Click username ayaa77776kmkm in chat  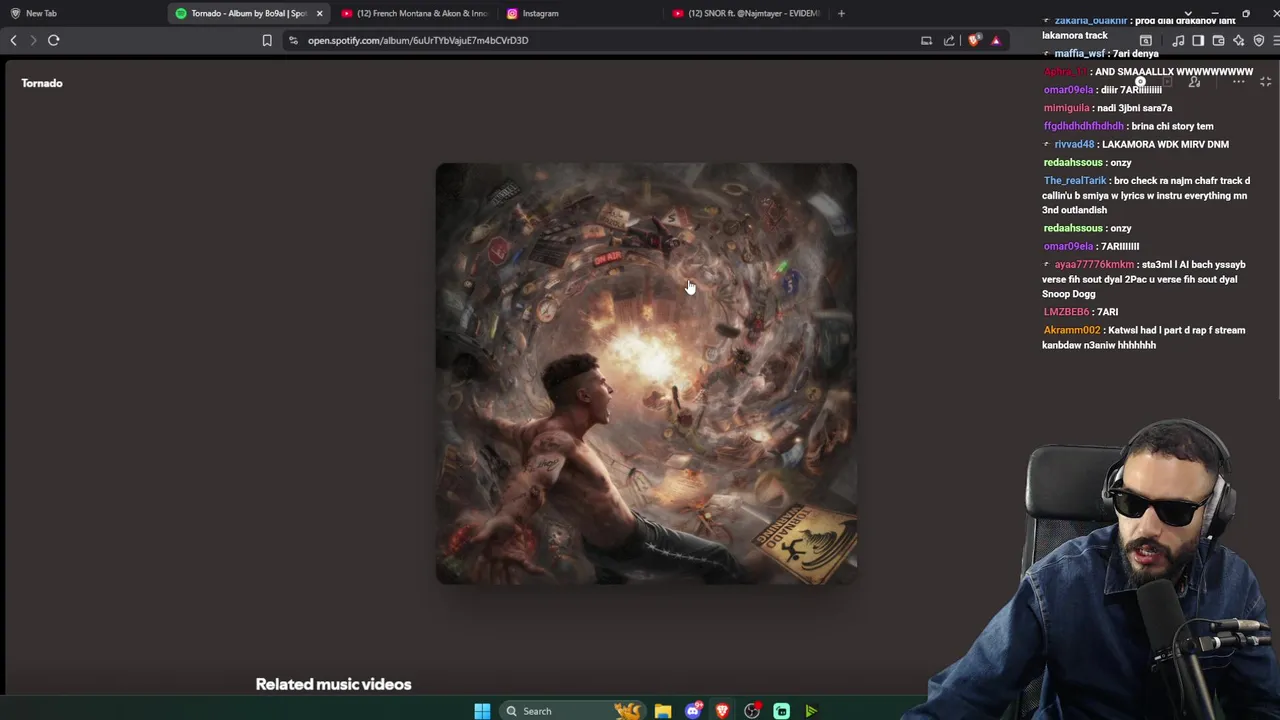pos(1094,265)
